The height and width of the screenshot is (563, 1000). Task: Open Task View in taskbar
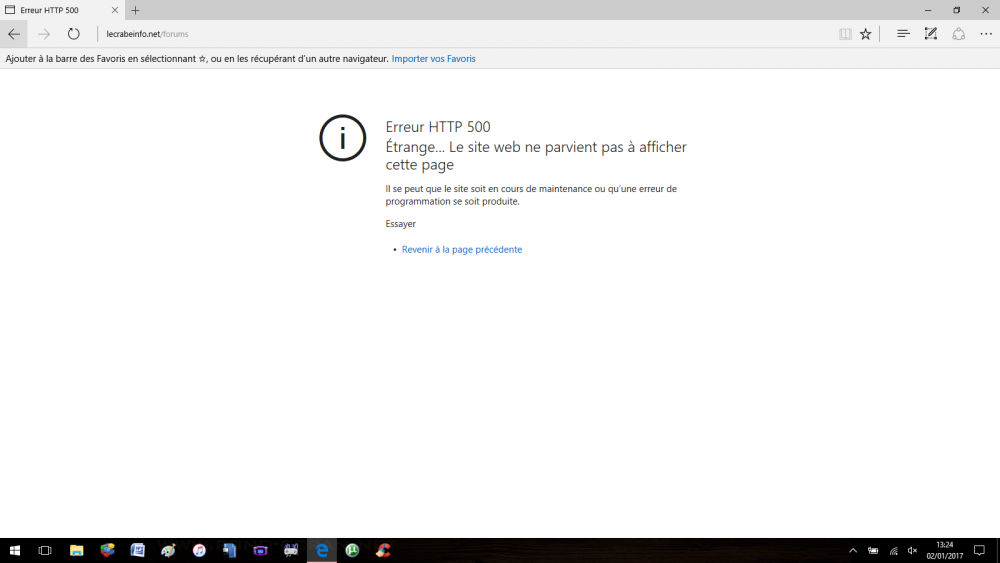click(x=45, y=550)
